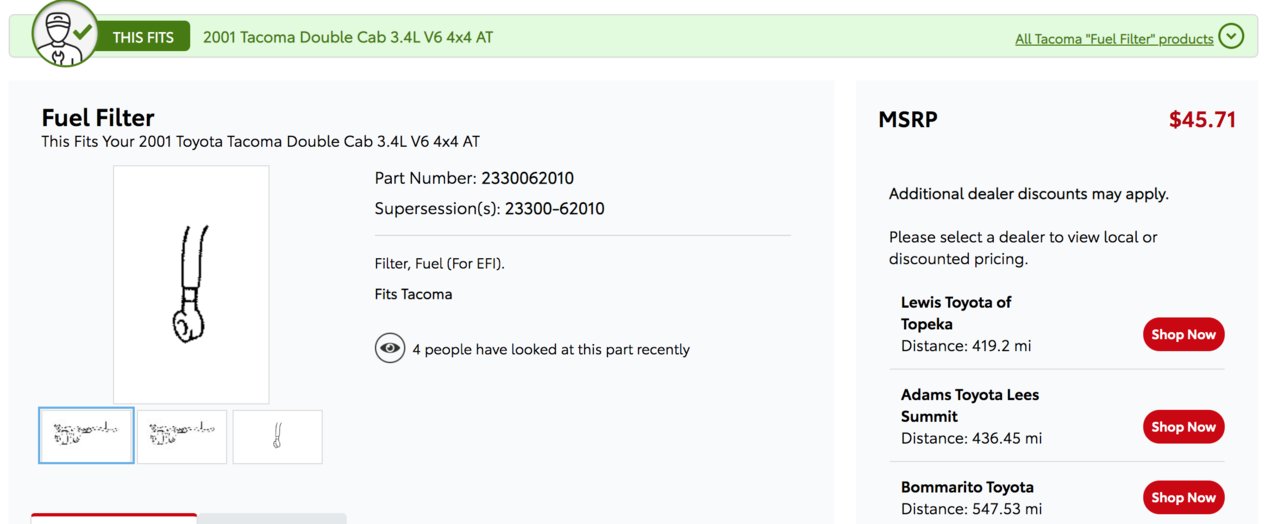Click Adams Toyota Lees Summit dealer name
The height and width of the screenshot is (524, 1278).
click(969, 405)
